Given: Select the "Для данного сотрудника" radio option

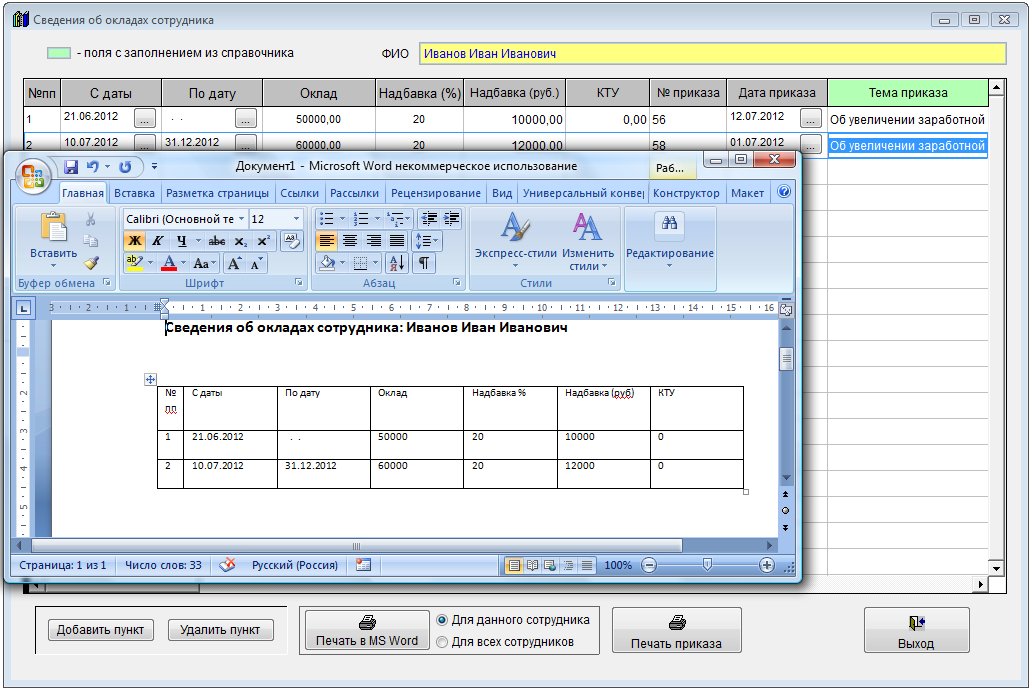Looking at the screenshot, I should (x=443, y=620).
